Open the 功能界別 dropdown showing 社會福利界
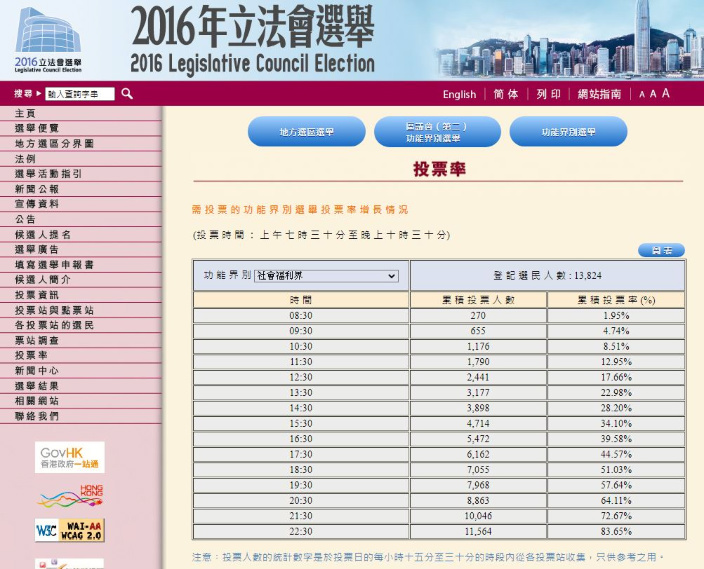The width and height of the screenshot is (704, 569). coord(326,276)
